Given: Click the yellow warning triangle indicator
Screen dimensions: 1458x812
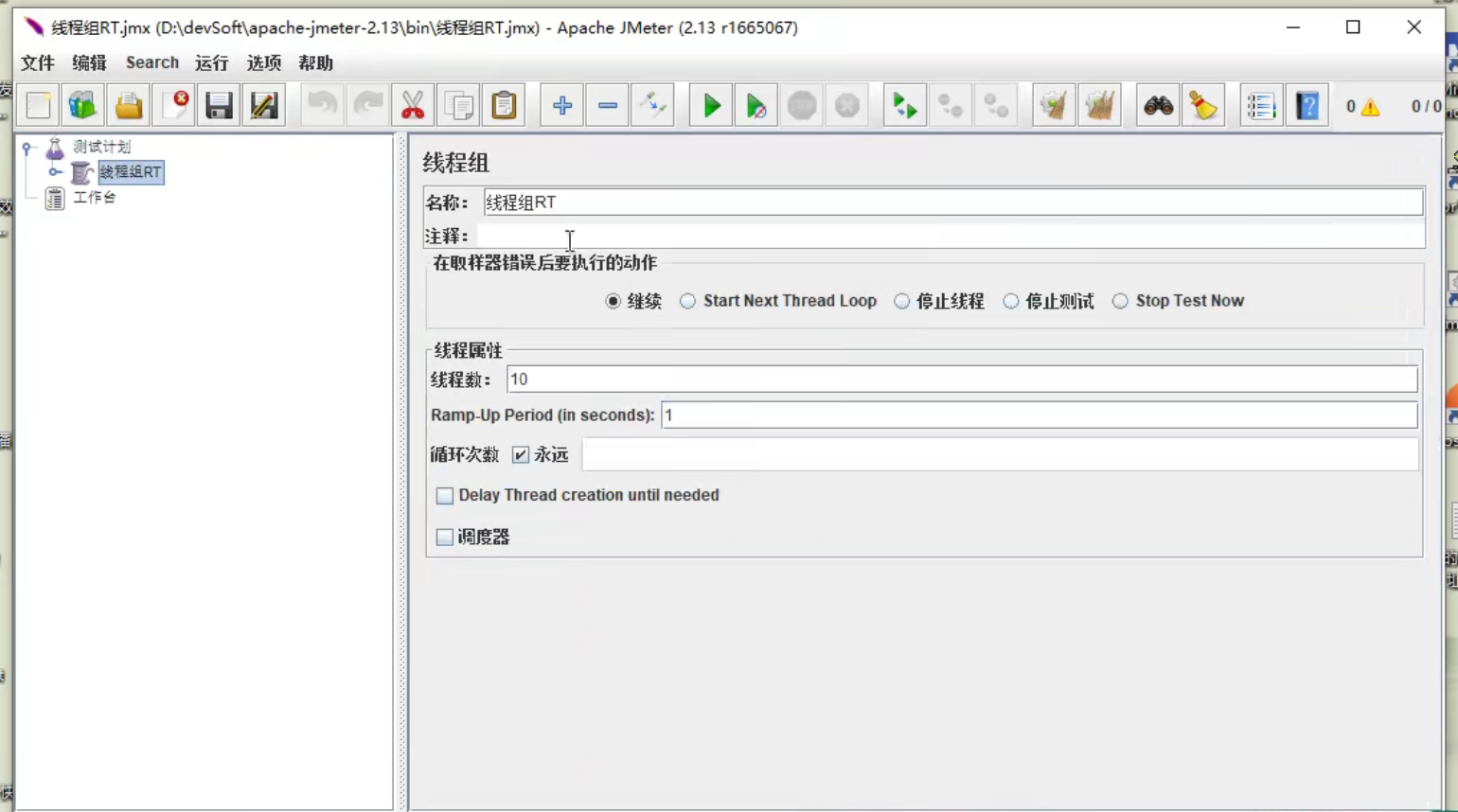Looking at the screenshot, I should tap(1370, 107).
